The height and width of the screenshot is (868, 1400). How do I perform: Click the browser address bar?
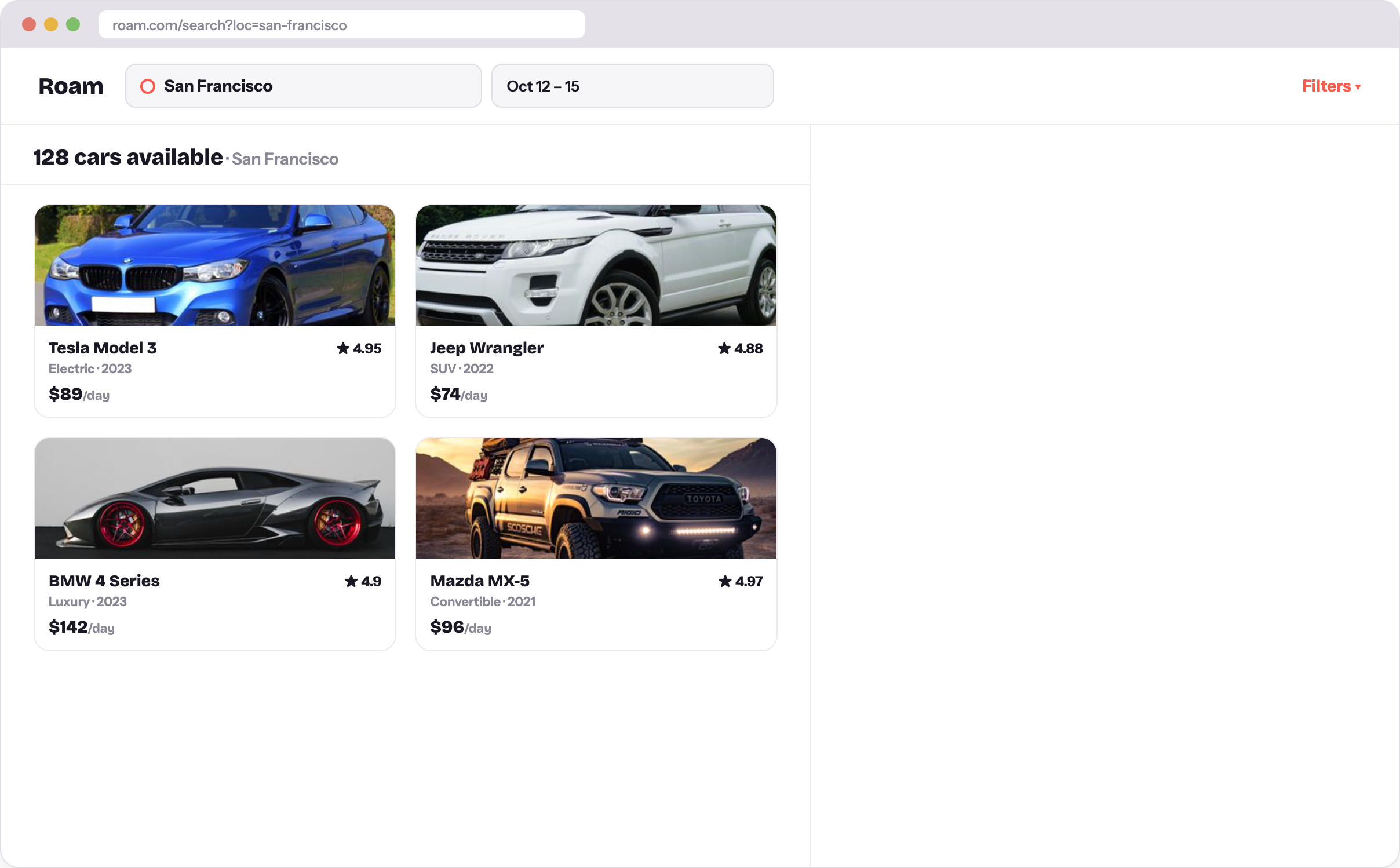click(x=342, y=25)
